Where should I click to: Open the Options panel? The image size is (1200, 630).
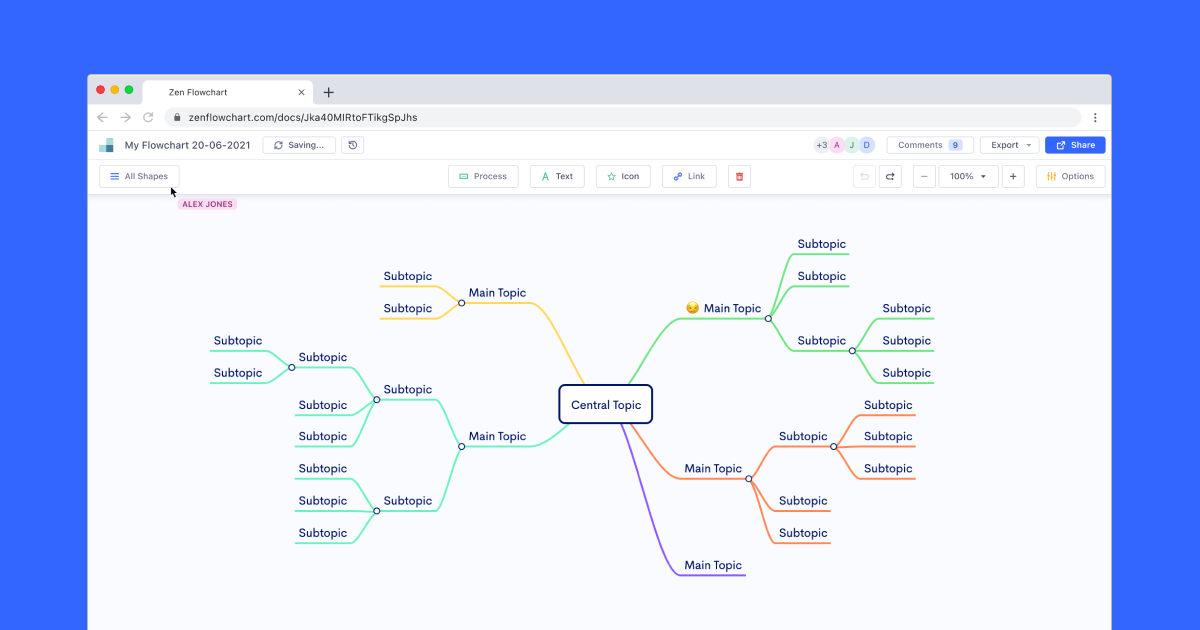pos(1070,176)
